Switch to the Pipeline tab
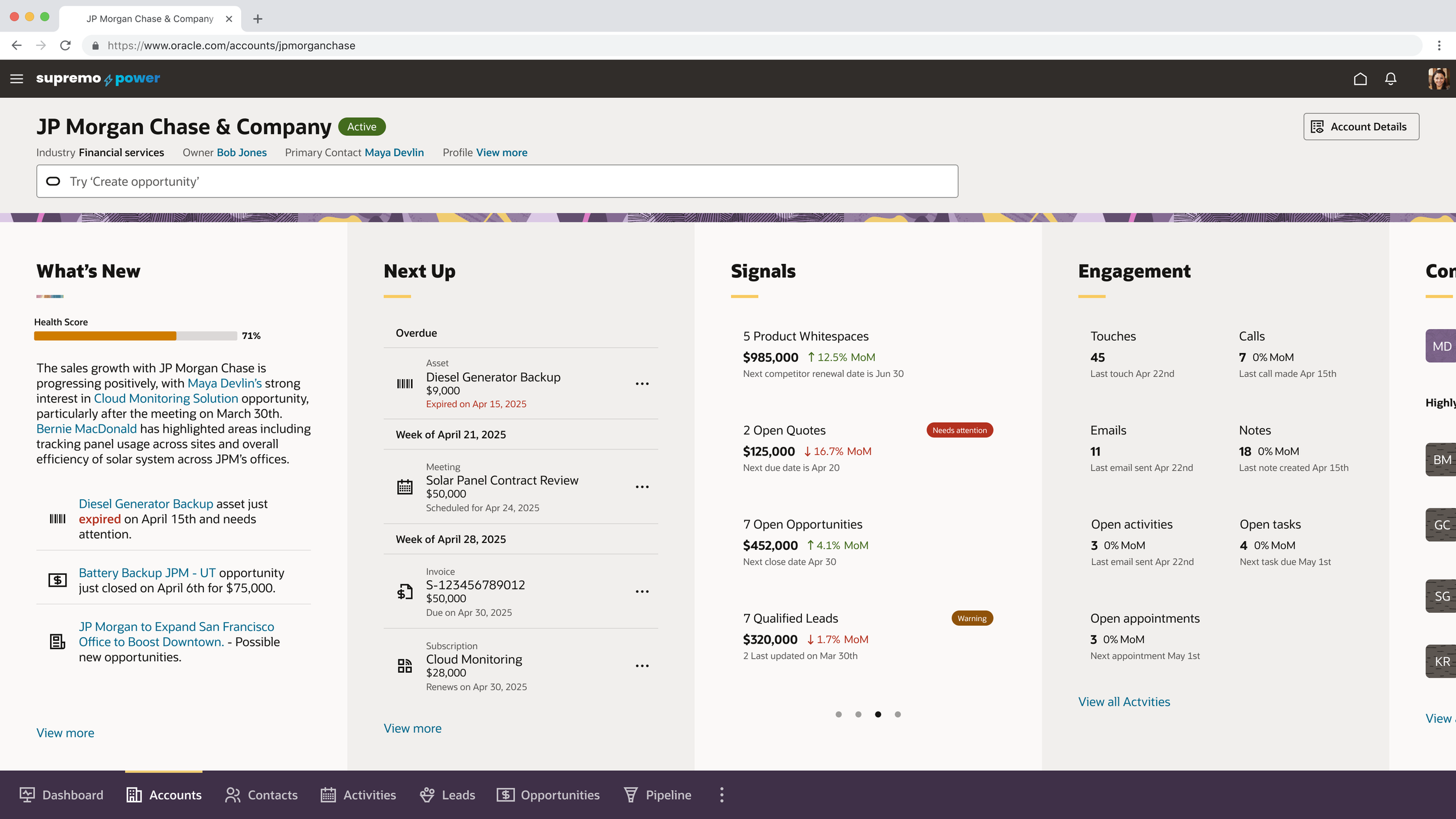The width and height of the screenshot is (1456, 819). tap(658, 795)
